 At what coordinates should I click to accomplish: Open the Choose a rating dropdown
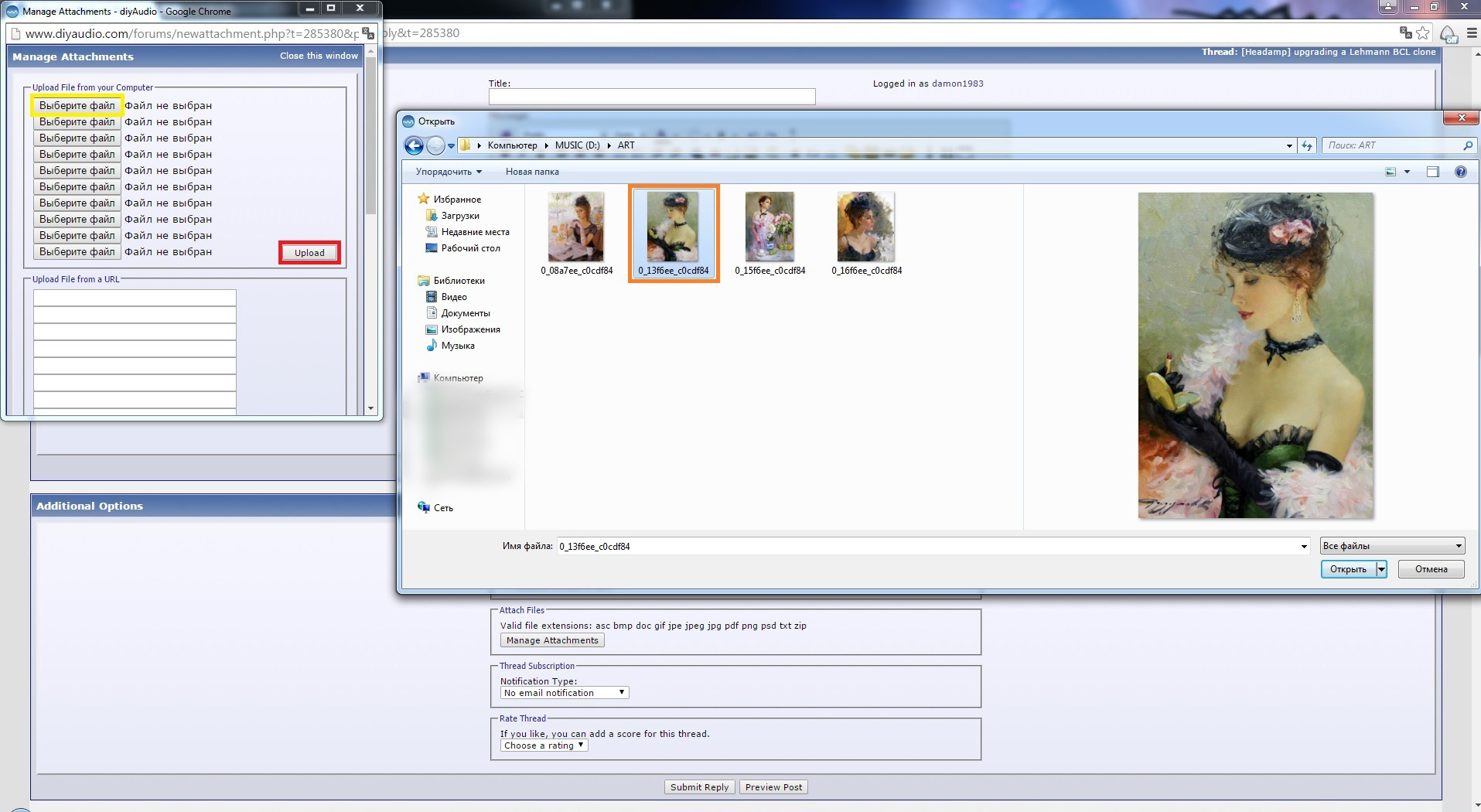[544, 745]
